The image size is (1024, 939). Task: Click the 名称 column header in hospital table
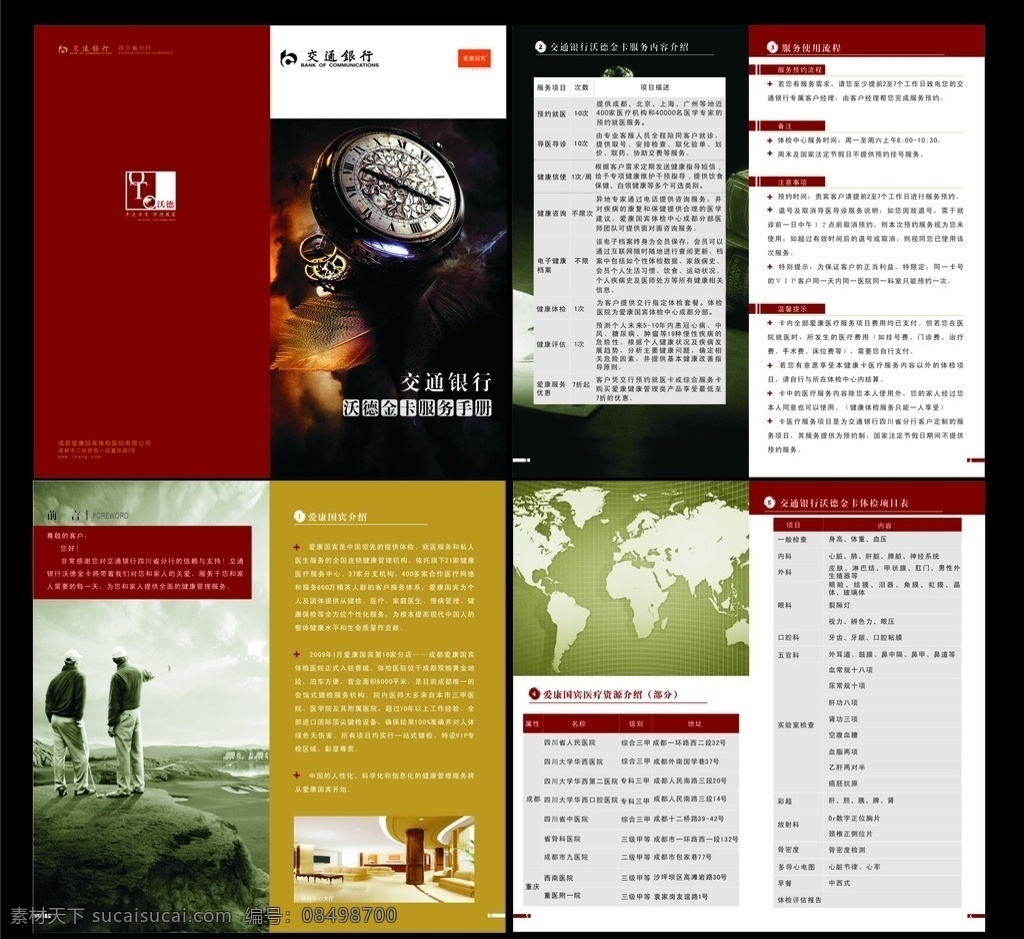(579, 724)
